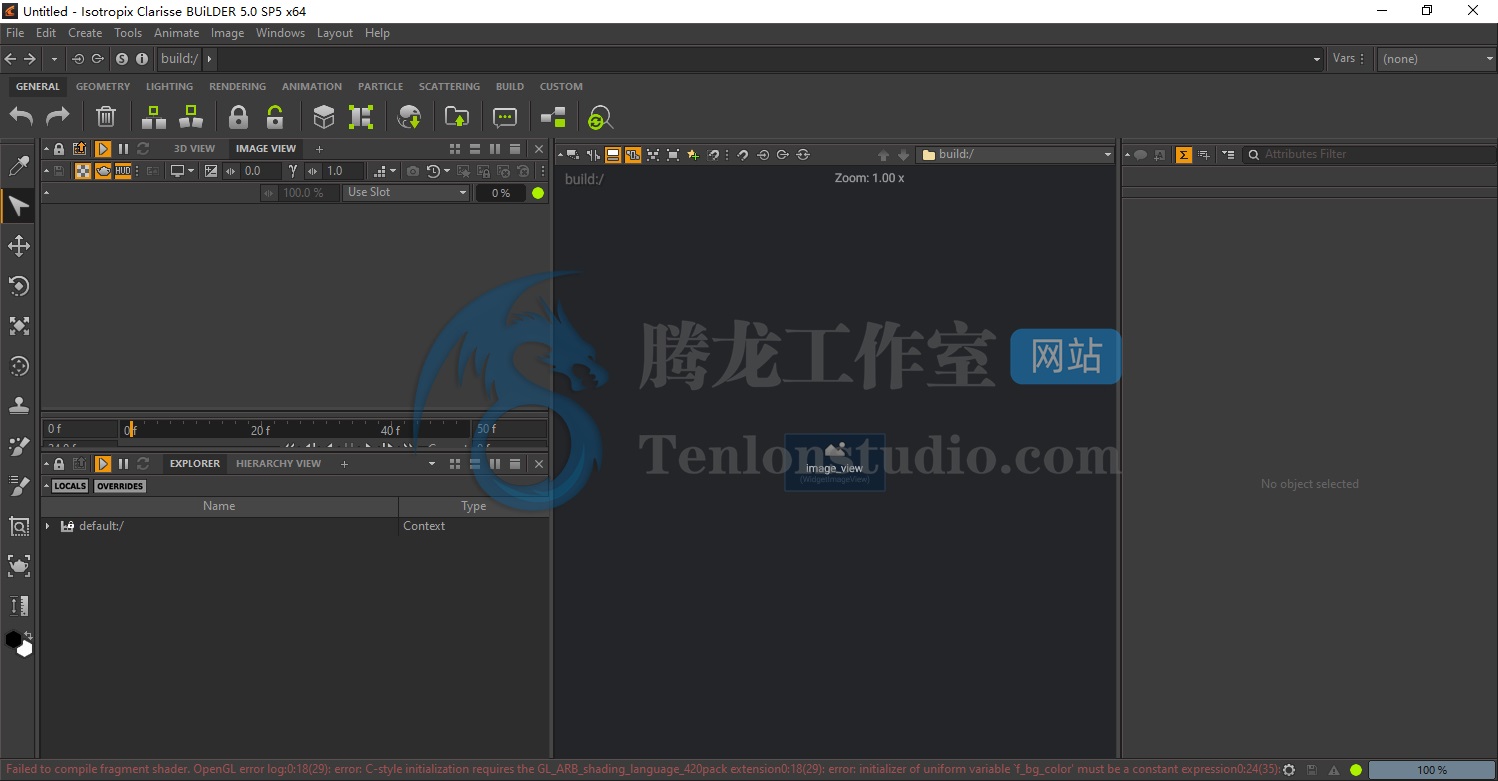Toggle the checkerboard background in Image View

pos(83,171)
